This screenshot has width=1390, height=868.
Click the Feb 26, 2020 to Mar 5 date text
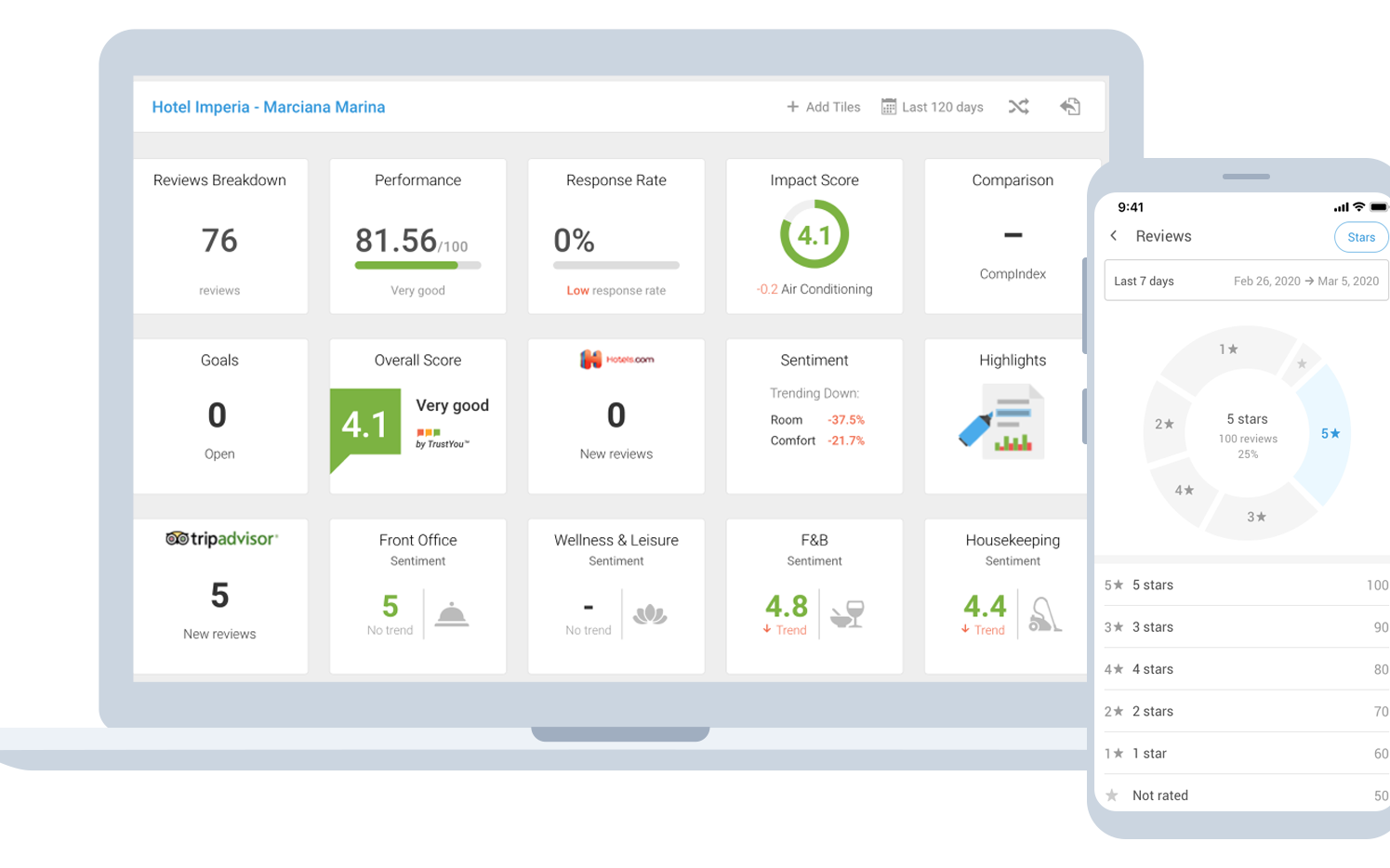[1306, 281]
